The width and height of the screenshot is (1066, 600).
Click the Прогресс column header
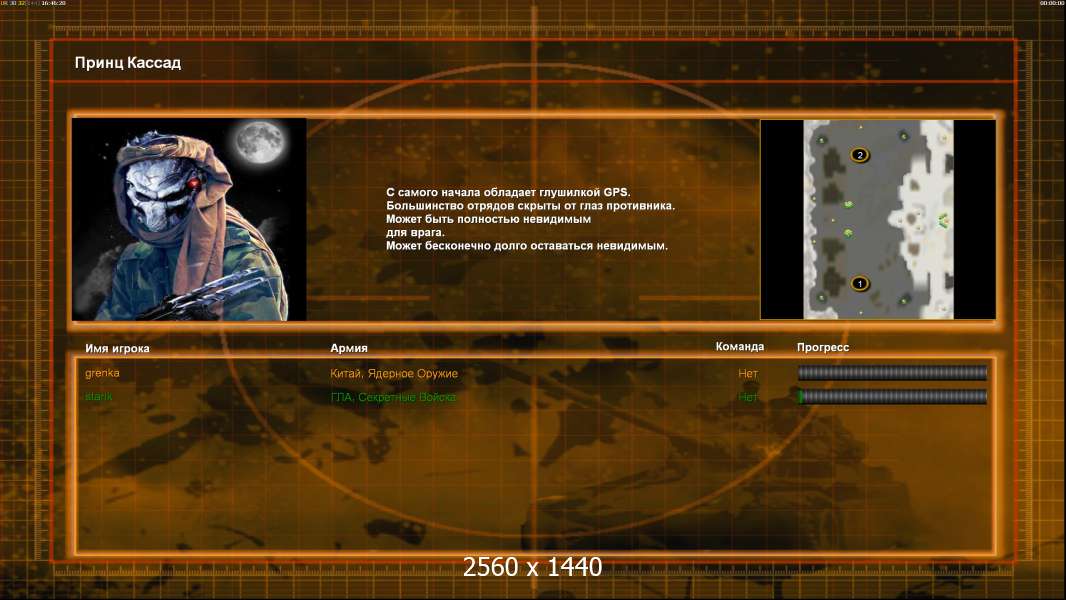coord(823,347)
